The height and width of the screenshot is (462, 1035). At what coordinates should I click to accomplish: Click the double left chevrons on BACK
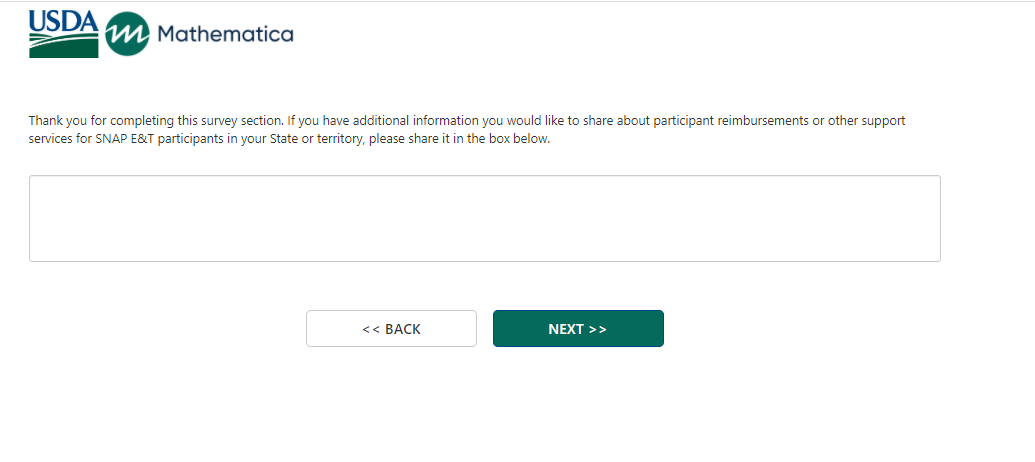[x=370, y=329]
